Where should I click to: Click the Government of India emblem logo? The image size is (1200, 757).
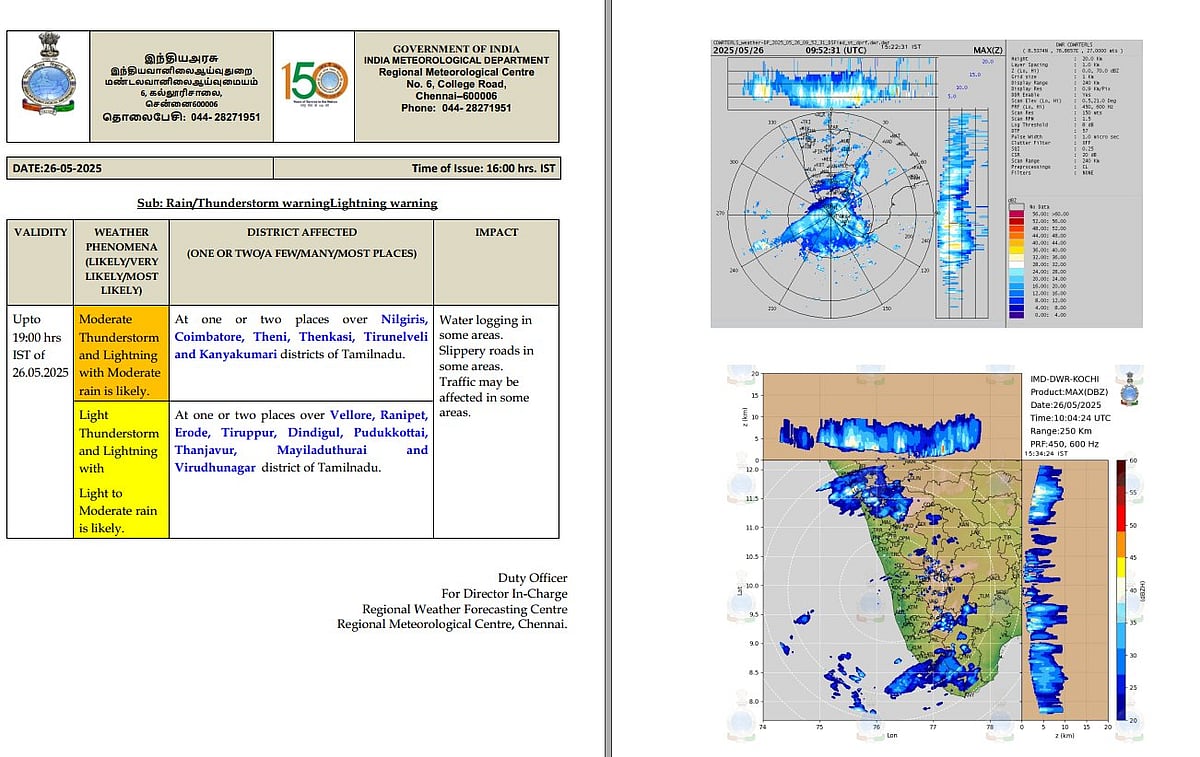47,85
